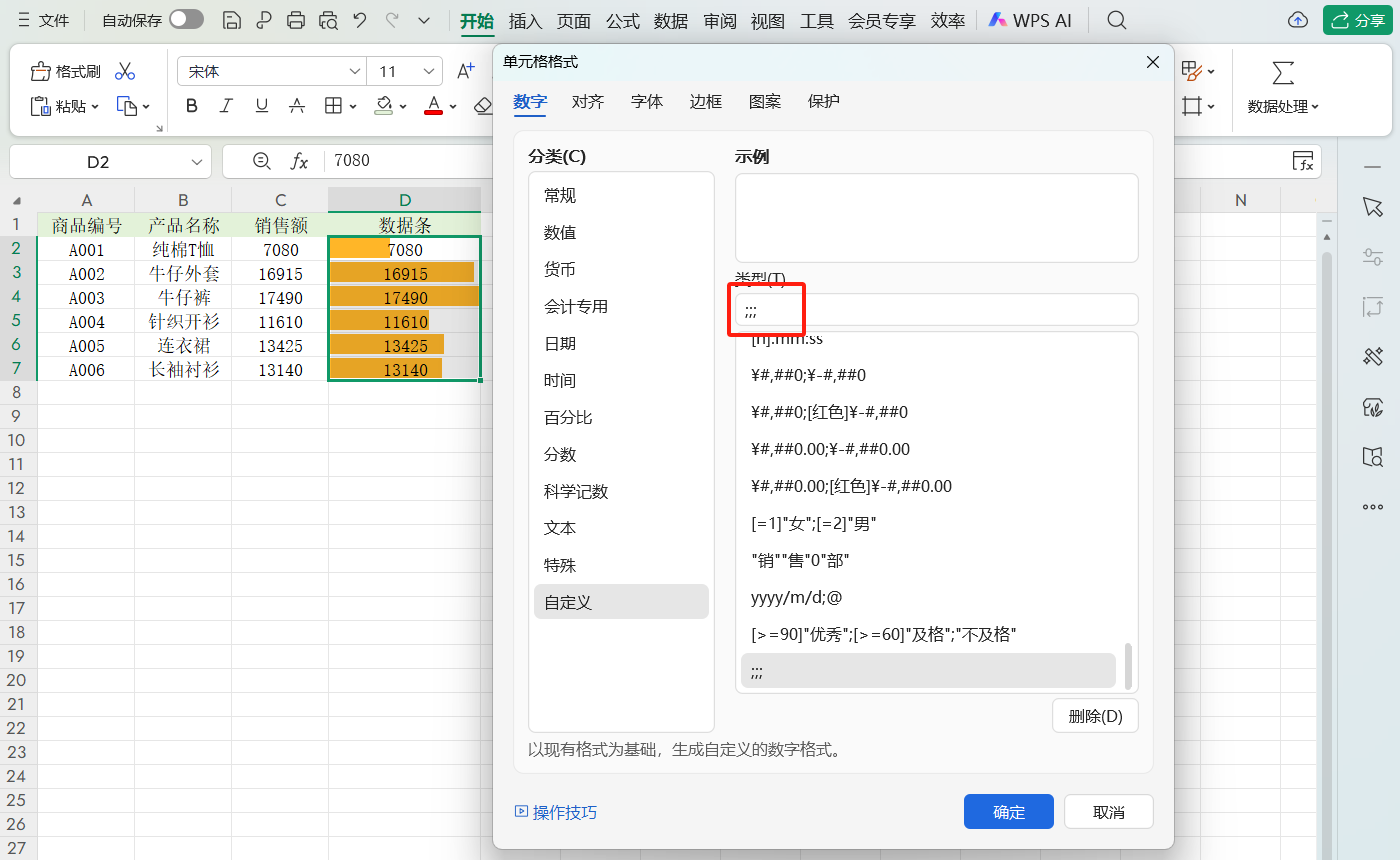Switch to the 插入 ribbon tab

[525, 19]
